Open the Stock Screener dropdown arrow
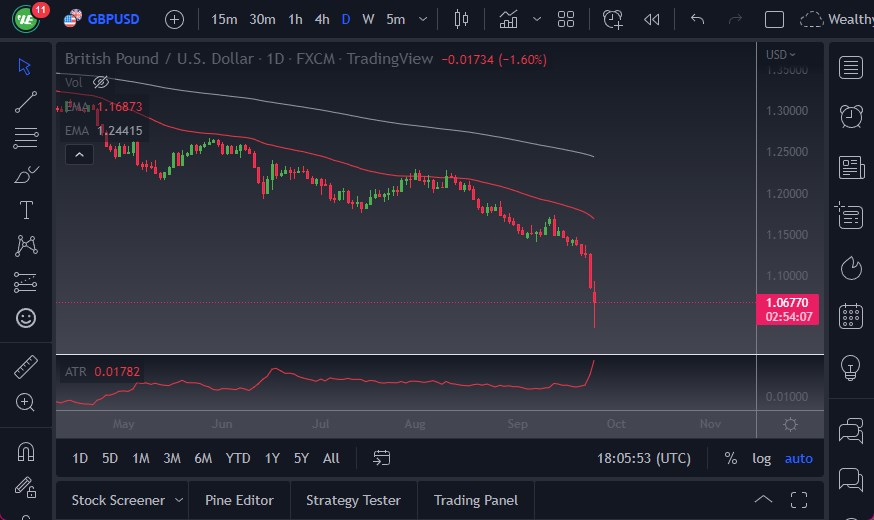This screenshot has width=874, height=520. [x=179, y=500]
